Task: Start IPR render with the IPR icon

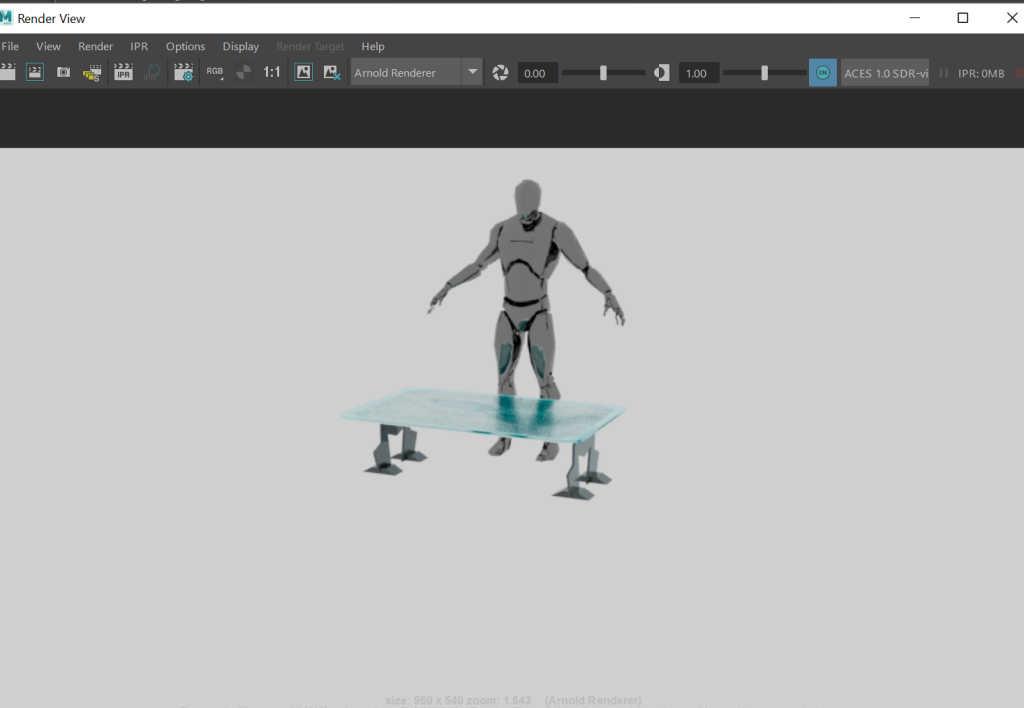Action: 123,72
